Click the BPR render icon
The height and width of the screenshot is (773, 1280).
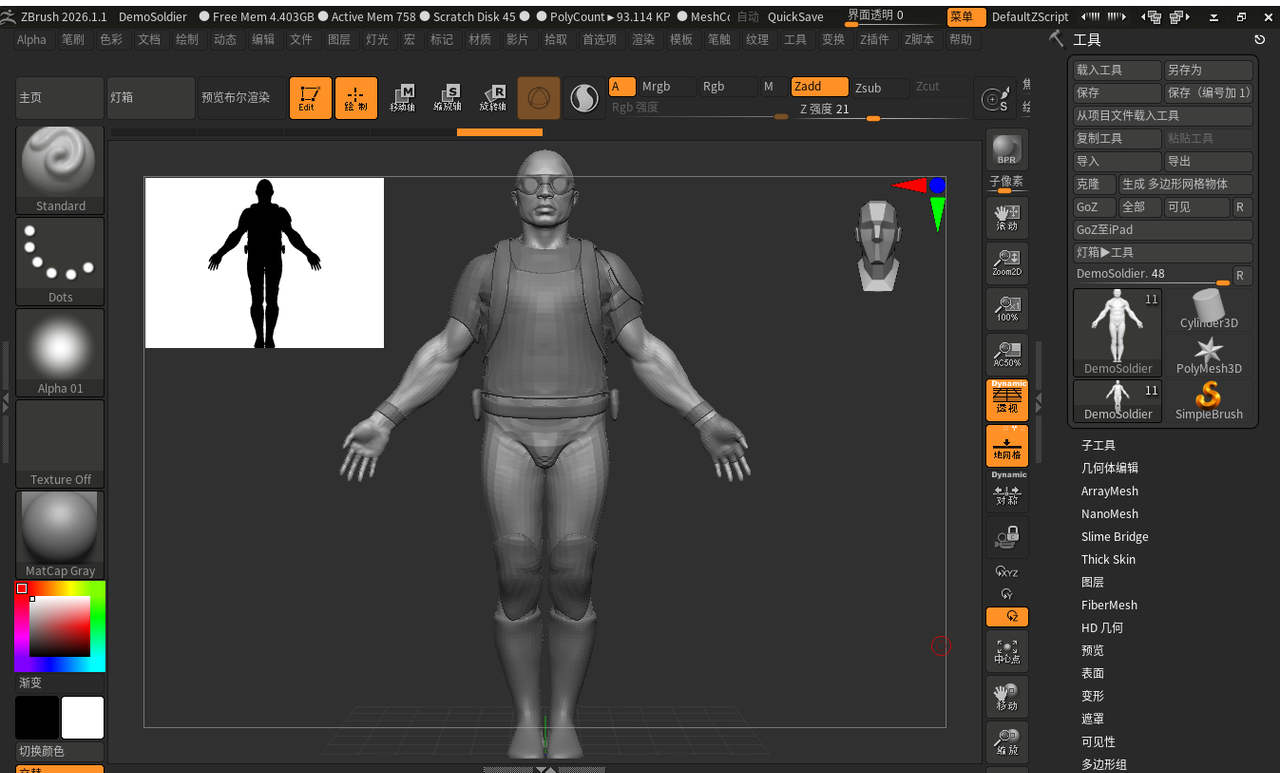coord(1006,150)
